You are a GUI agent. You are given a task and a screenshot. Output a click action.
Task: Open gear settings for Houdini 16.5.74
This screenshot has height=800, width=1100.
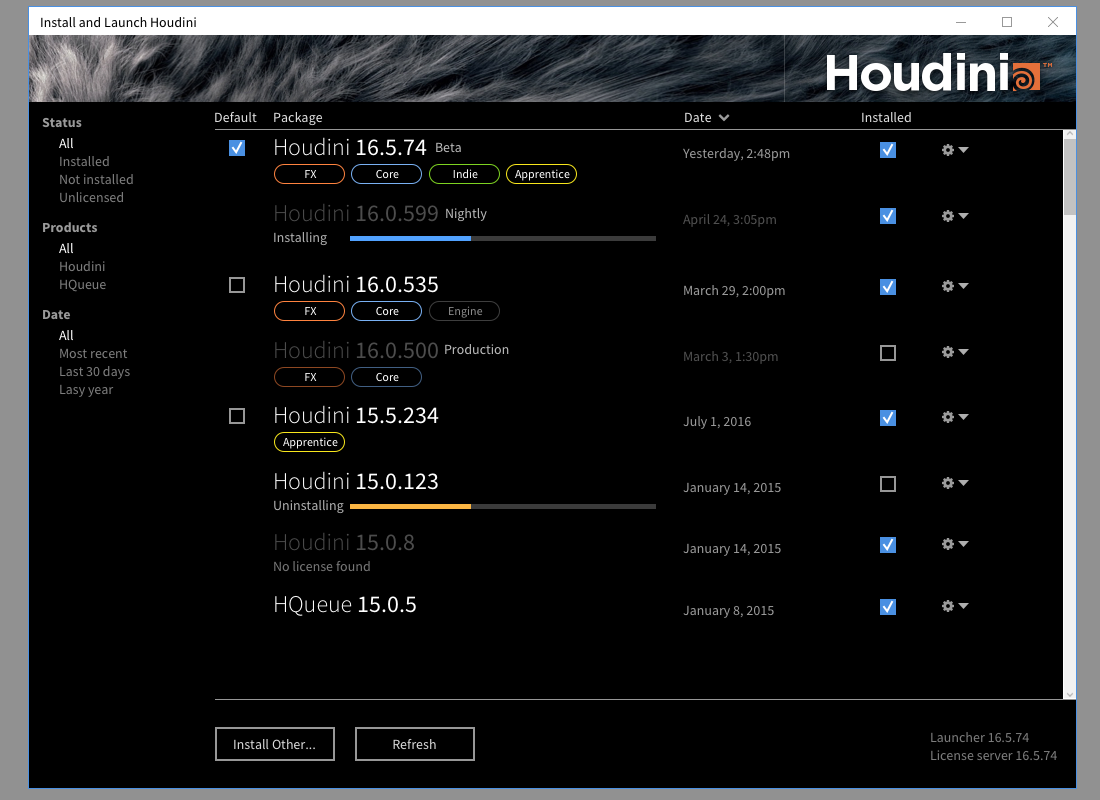pos(954,150)
